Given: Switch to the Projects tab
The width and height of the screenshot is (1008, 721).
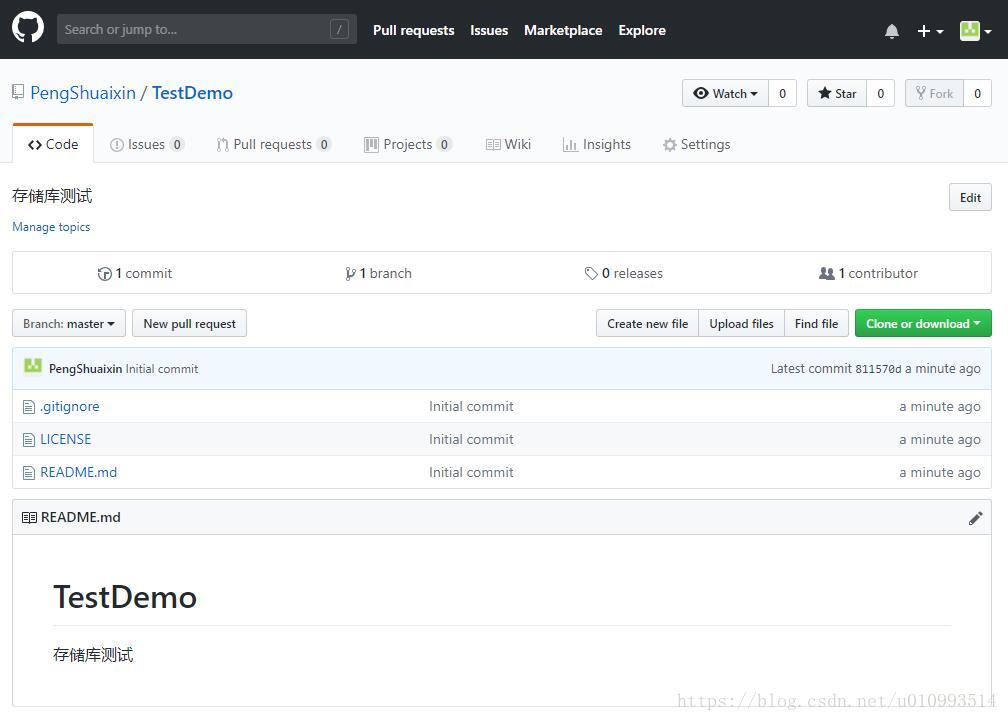Looking at the screenshot, I should click(408, 144).
